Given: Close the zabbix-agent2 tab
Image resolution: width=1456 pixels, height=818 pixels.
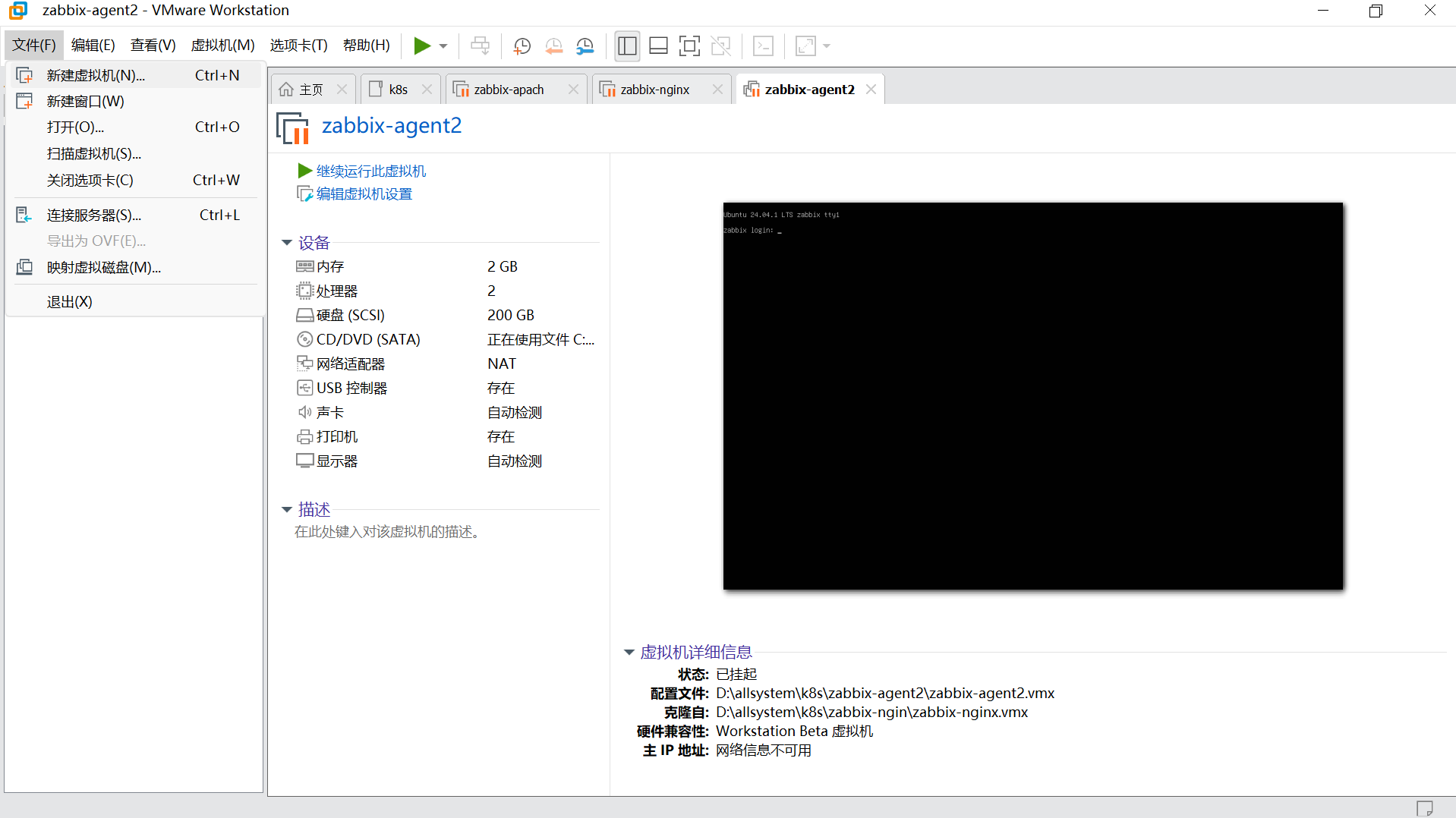Looking at the screenshot, I should click(871, 90).
